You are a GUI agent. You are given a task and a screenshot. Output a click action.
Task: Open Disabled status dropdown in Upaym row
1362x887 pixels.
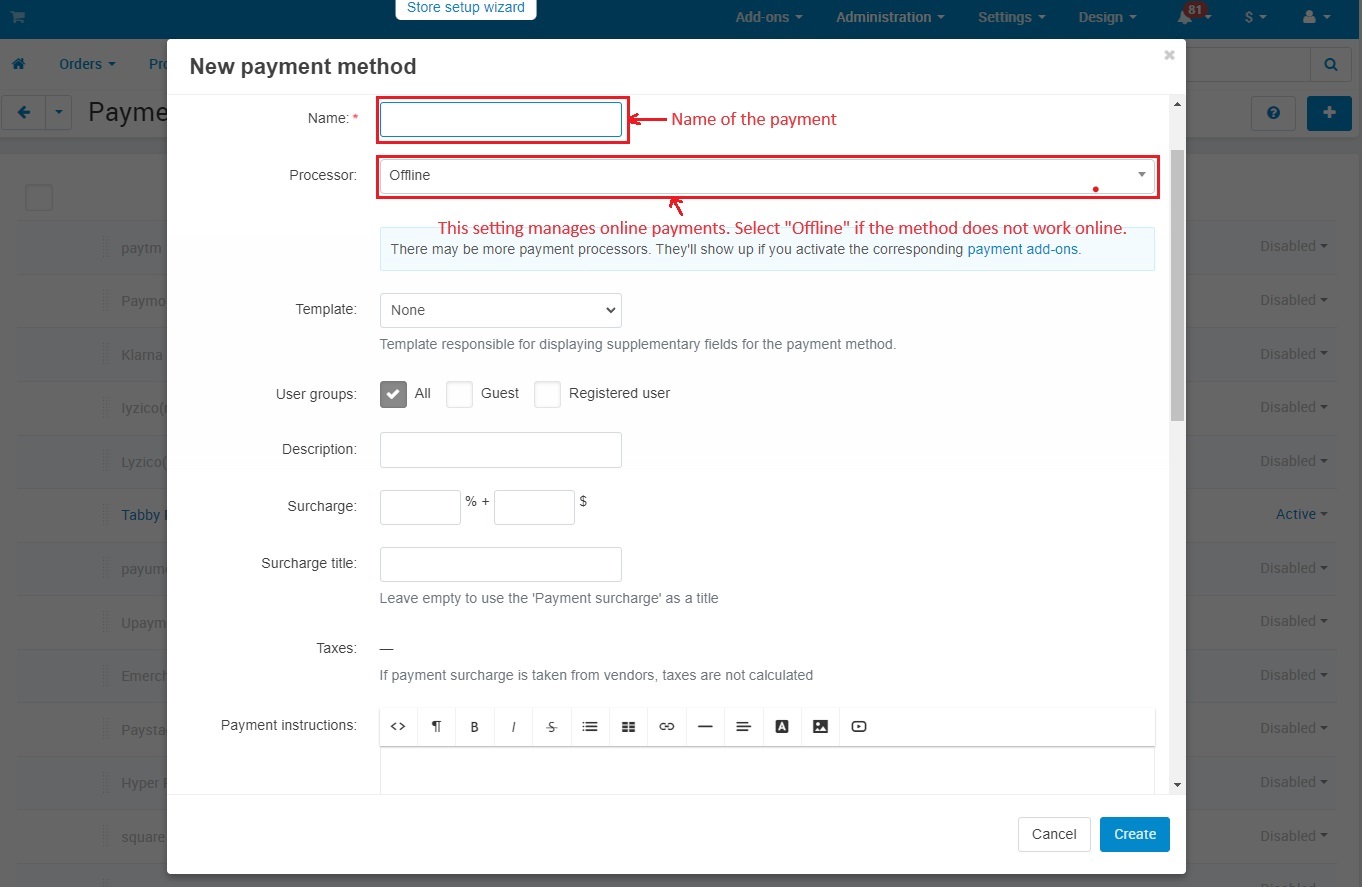1294,621
